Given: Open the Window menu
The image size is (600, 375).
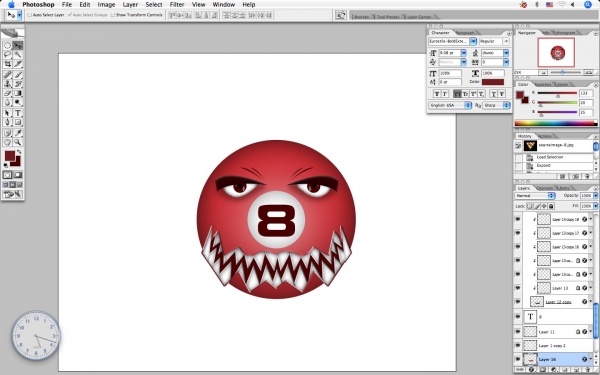Looking at the screenshot, I should click(x=223, y=5).
